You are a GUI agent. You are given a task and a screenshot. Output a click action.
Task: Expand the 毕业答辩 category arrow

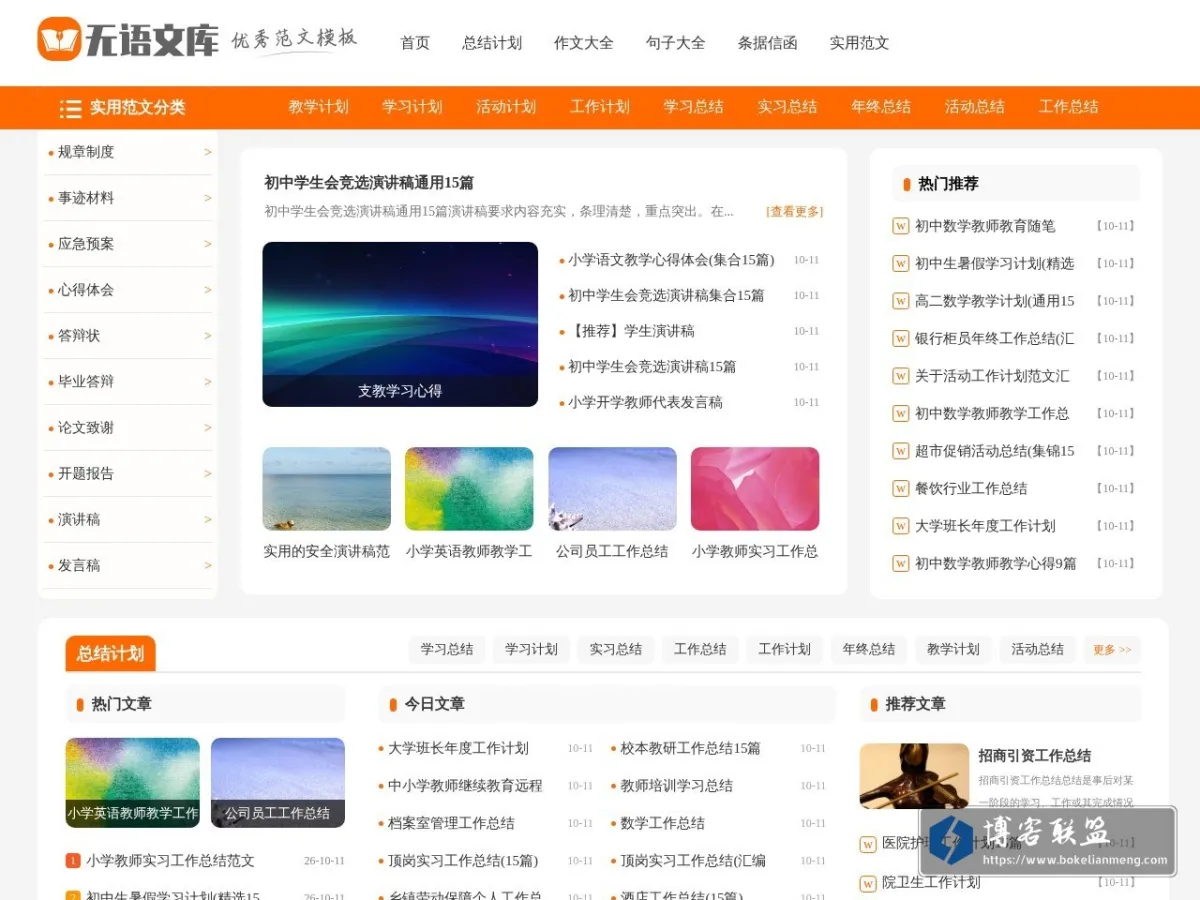click(208, 382)
